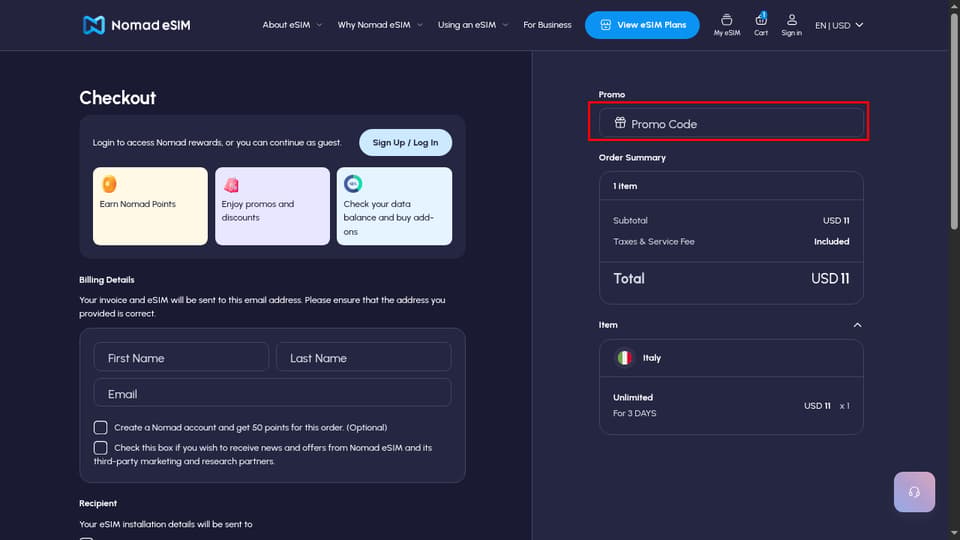Focus the Last Name field
960x540 pixels.
point(364,357)
